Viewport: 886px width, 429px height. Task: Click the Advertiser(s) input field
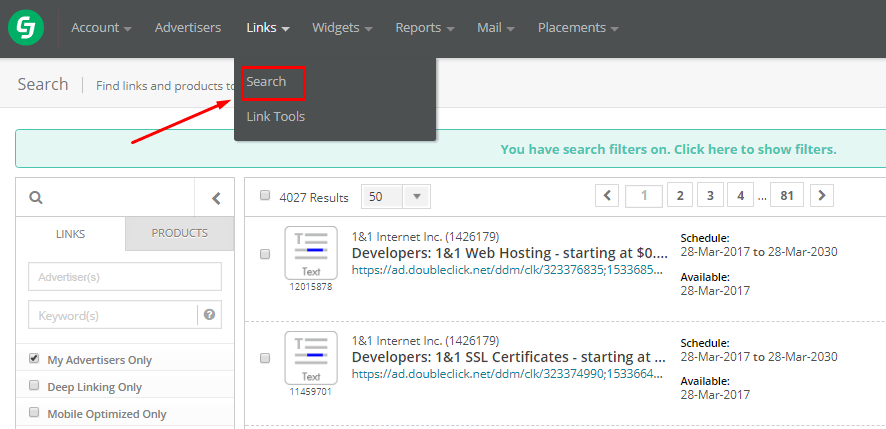(125, 277)
